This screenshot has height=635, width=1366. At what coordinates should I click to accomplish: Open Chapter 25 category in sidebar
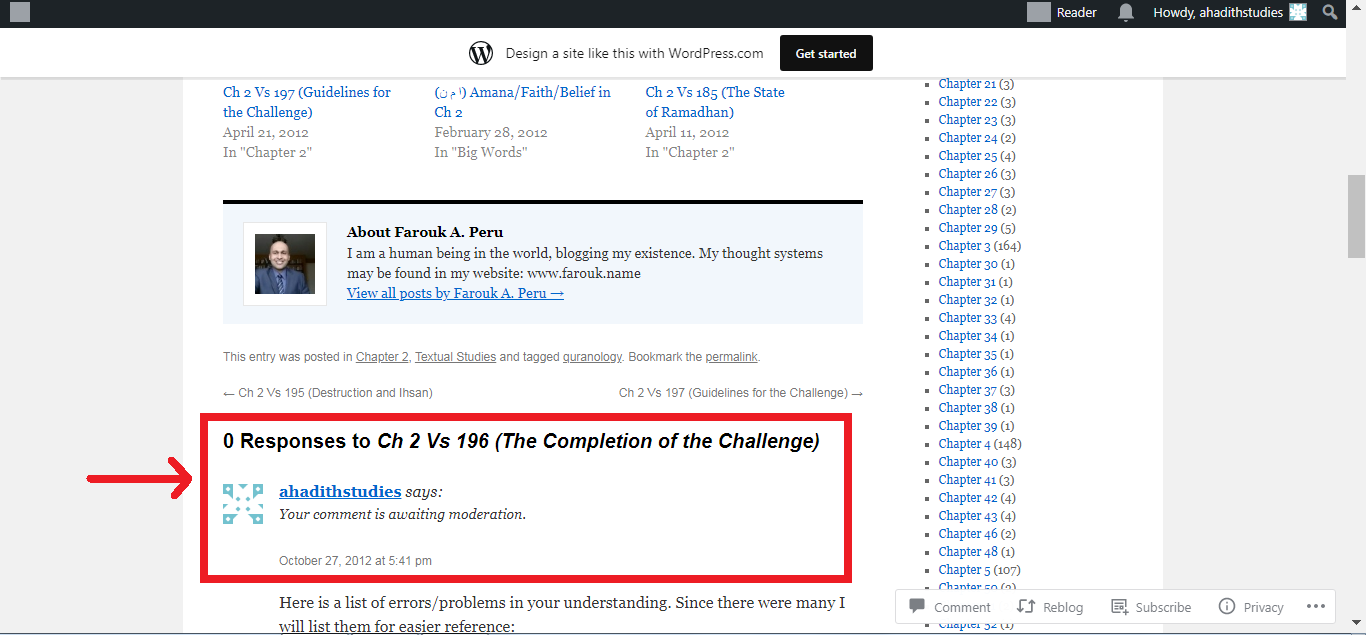click(967, 156)
